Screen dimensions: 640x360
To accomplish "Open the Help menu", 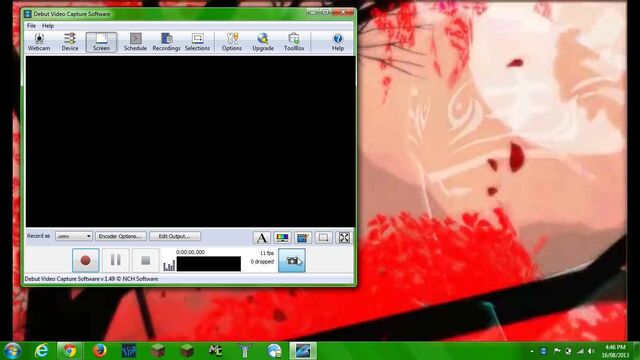I will (x=48, y=26).
